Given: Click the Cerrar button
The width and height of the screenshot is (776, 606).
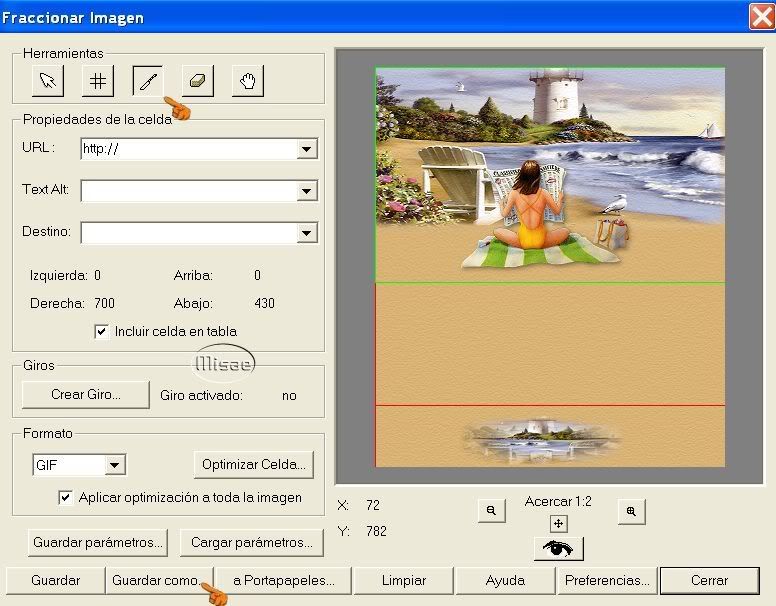Looking at the screenshot, I should coord(710,580).
